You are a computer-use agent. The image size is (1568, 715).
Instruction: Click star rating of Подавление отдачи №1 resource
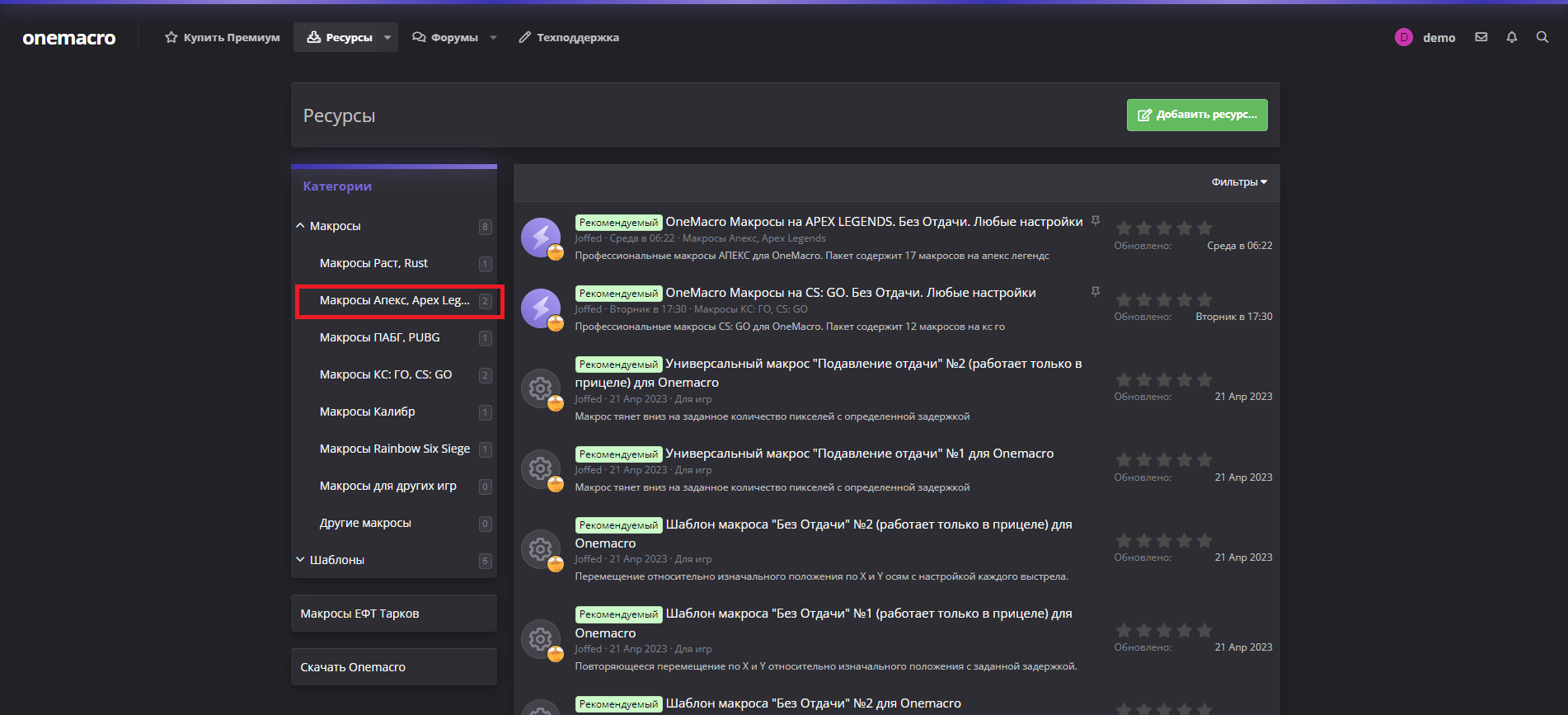[1163, 460]
